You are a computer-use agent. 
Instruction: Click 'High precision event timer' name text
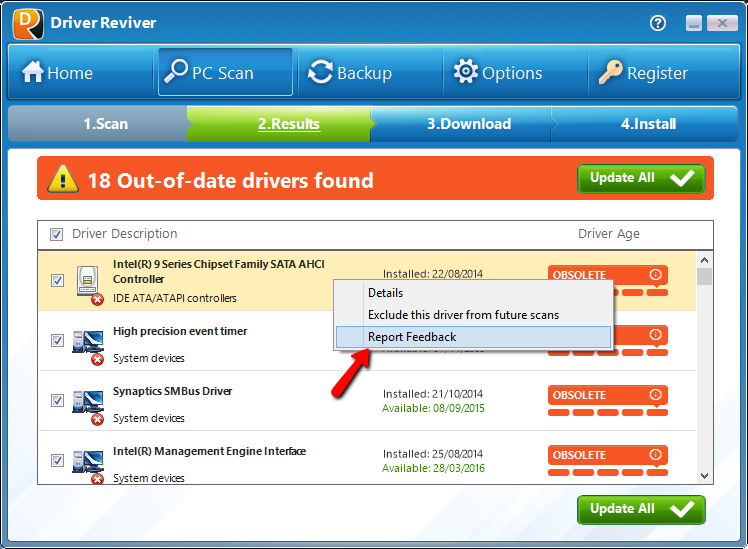click(x=180, y=331)
